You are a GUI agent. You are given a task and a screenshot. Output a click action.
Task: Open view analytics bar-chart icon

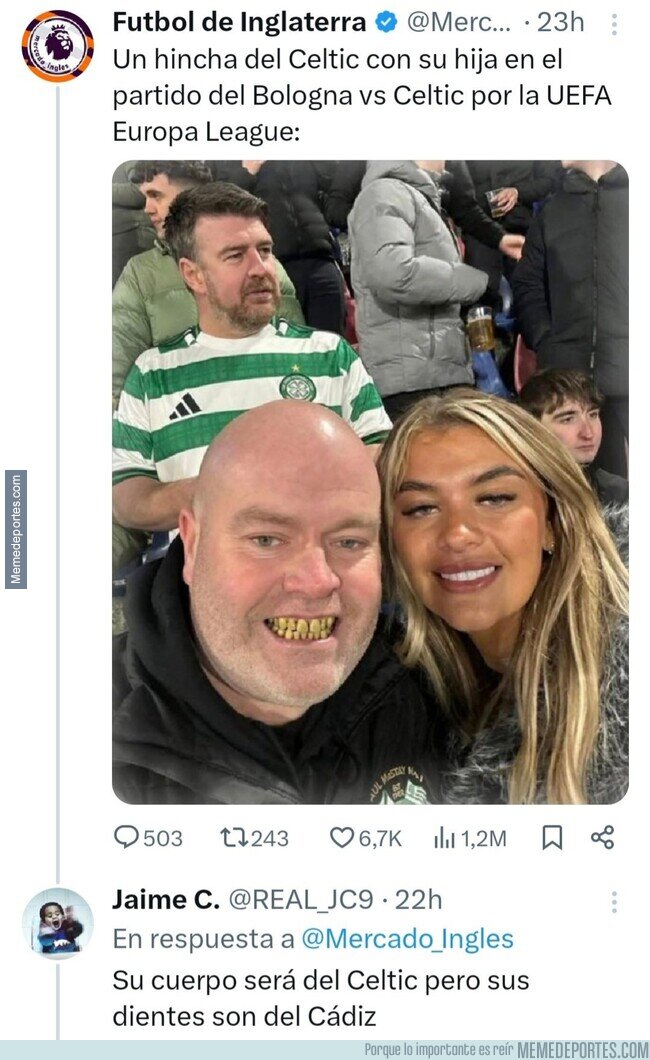click(x=445, y=837)
